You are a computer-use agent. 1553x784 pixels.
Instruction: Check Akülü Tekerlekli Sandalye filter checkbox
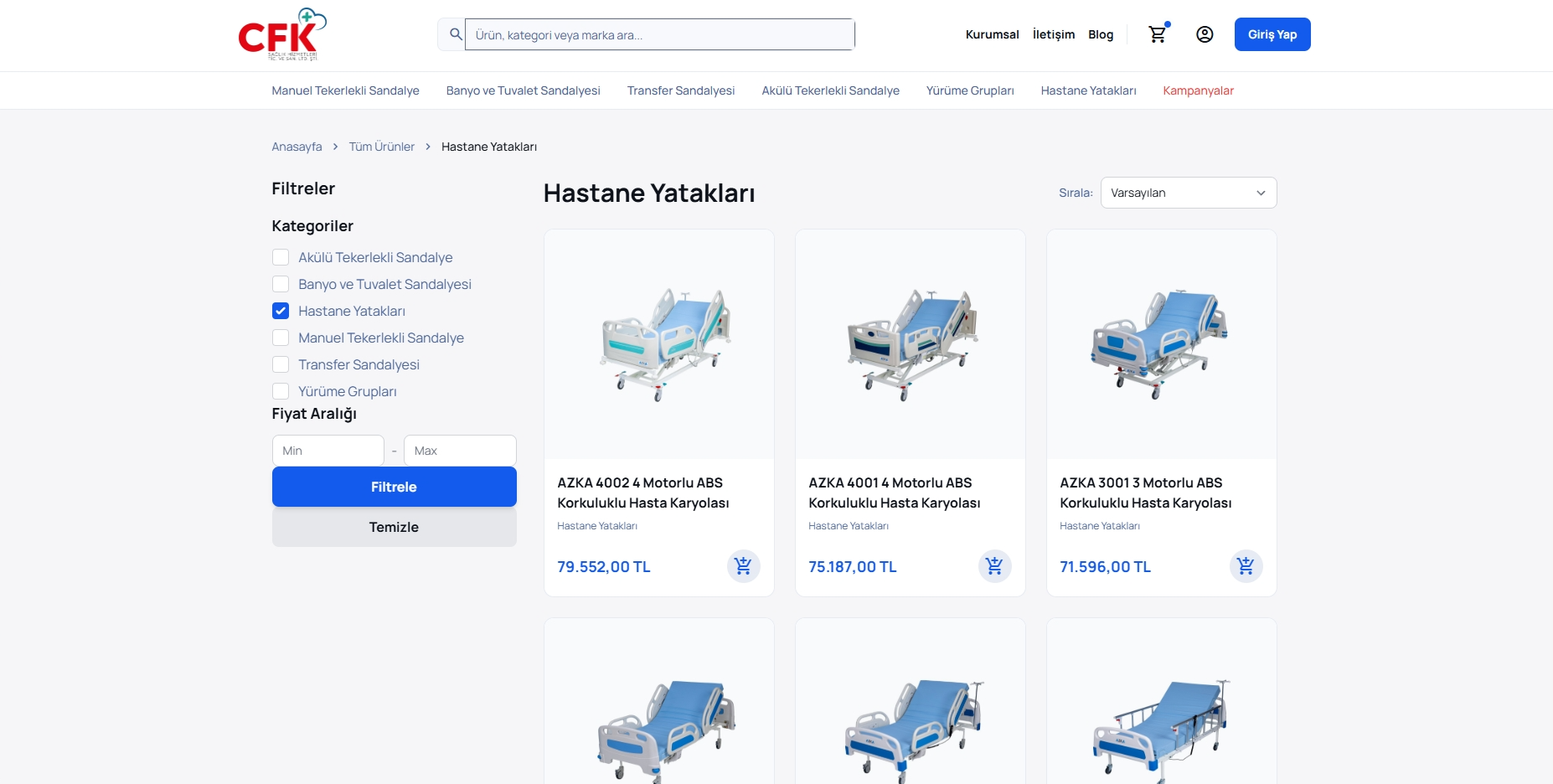tap(281, 257)
